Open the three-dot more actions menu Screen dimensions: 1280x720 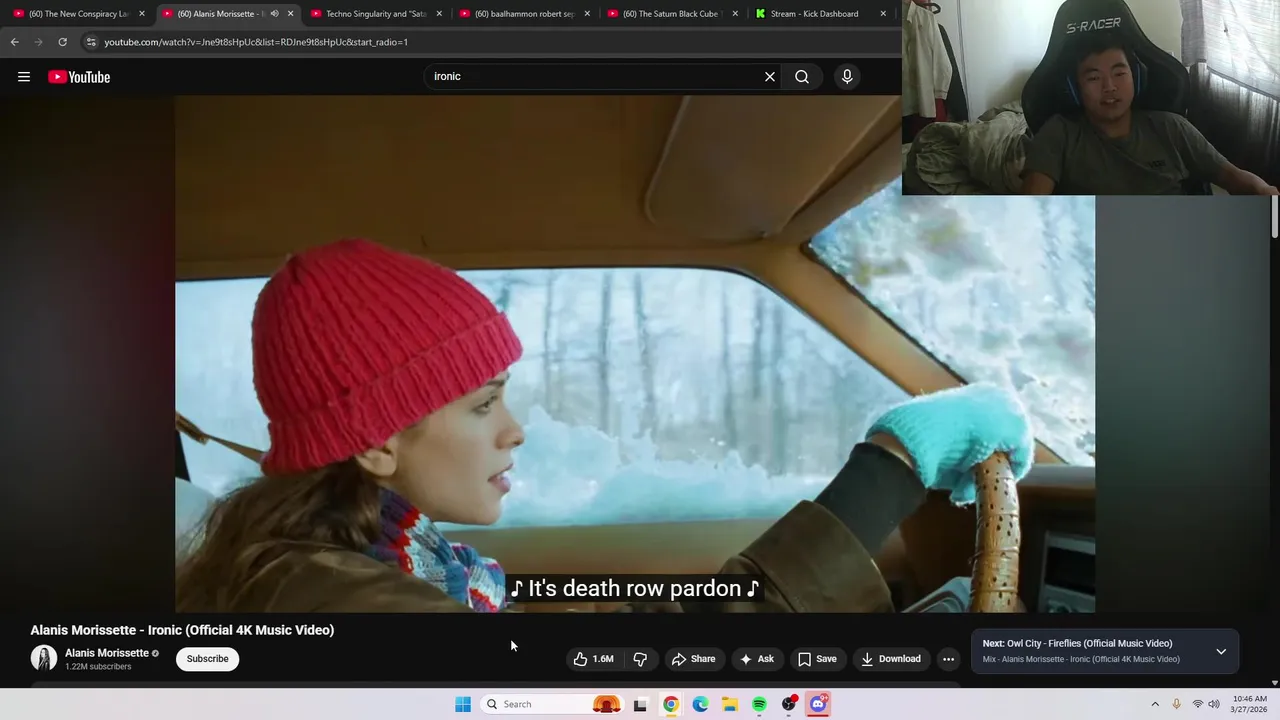(948, 659)
